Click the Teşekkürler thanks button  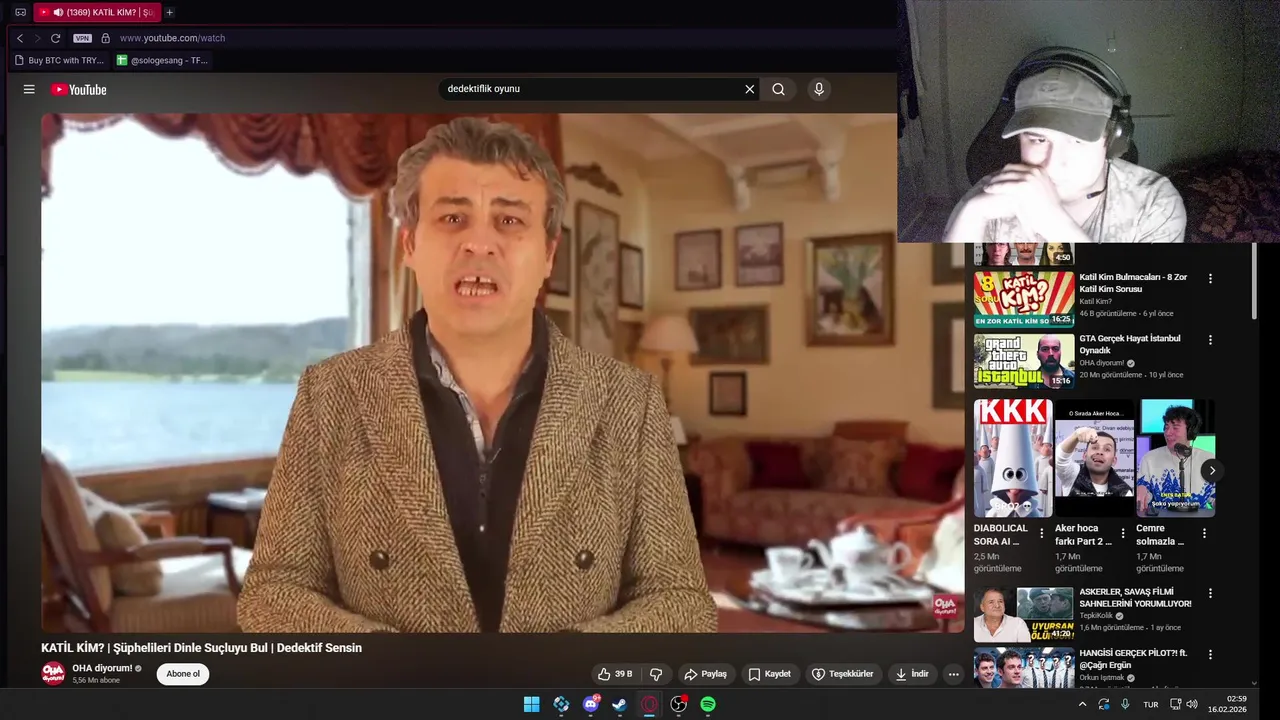pyautogui.click(x=842, y=674)
